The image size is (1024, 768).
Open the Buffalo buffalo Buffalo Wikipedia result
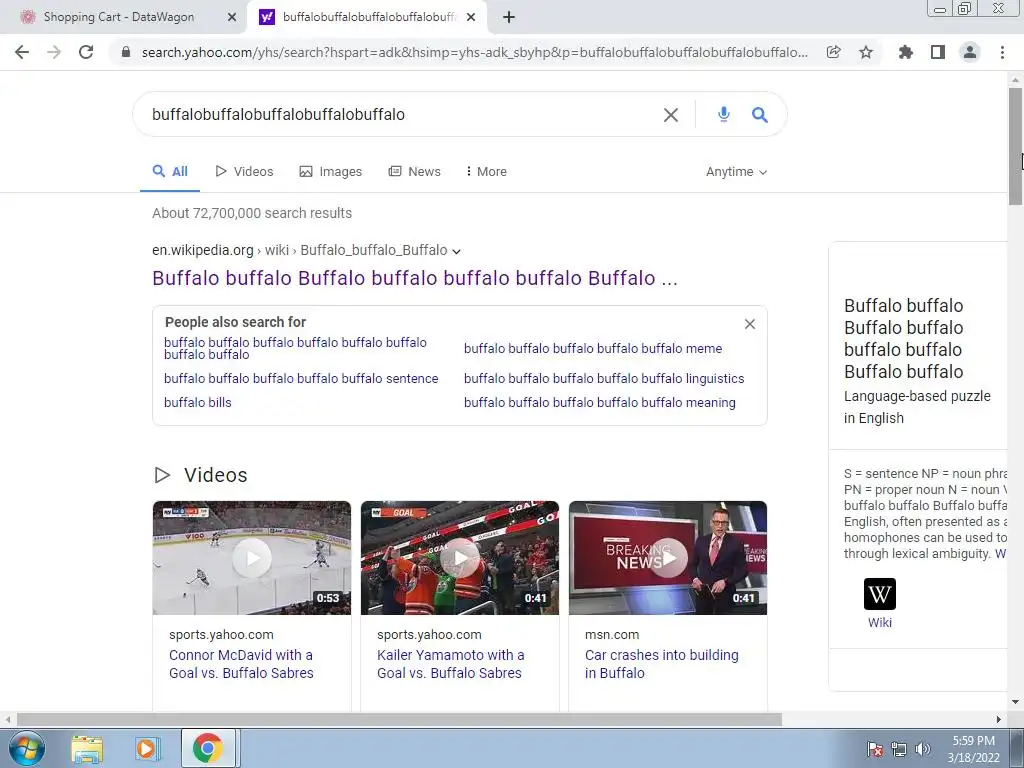415,278
